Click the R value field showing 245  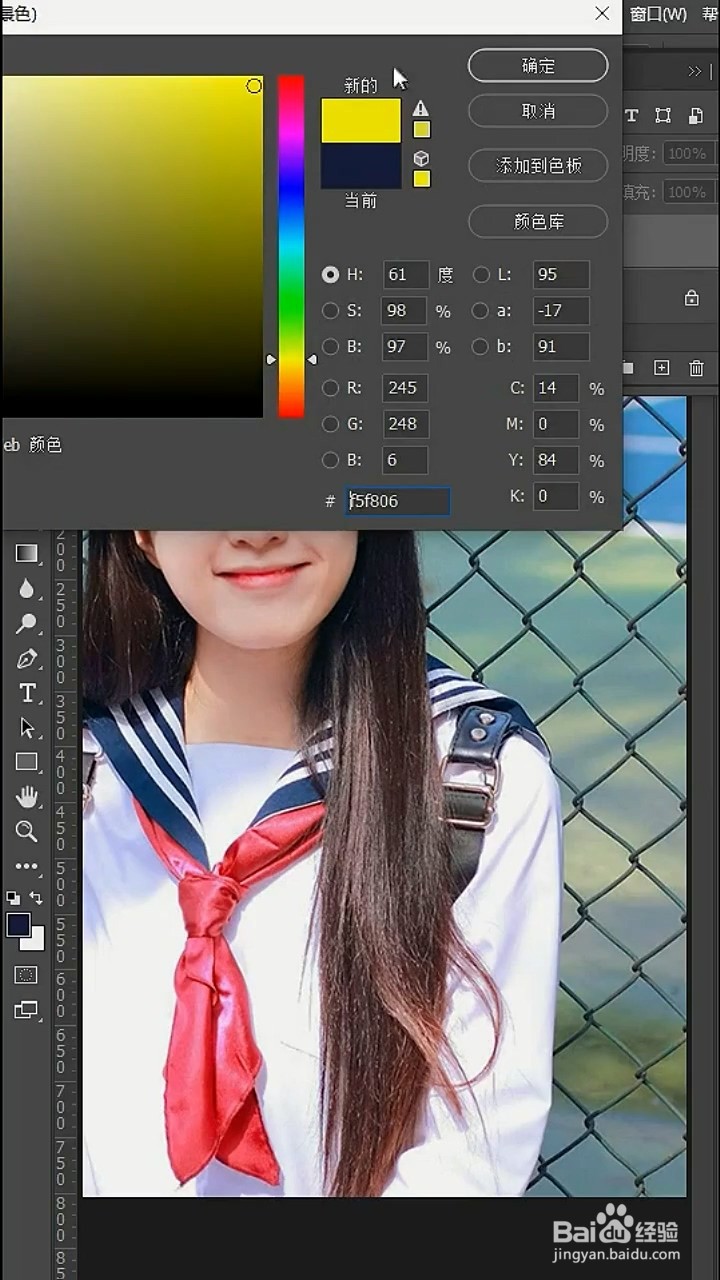click(x=405, y=388)
